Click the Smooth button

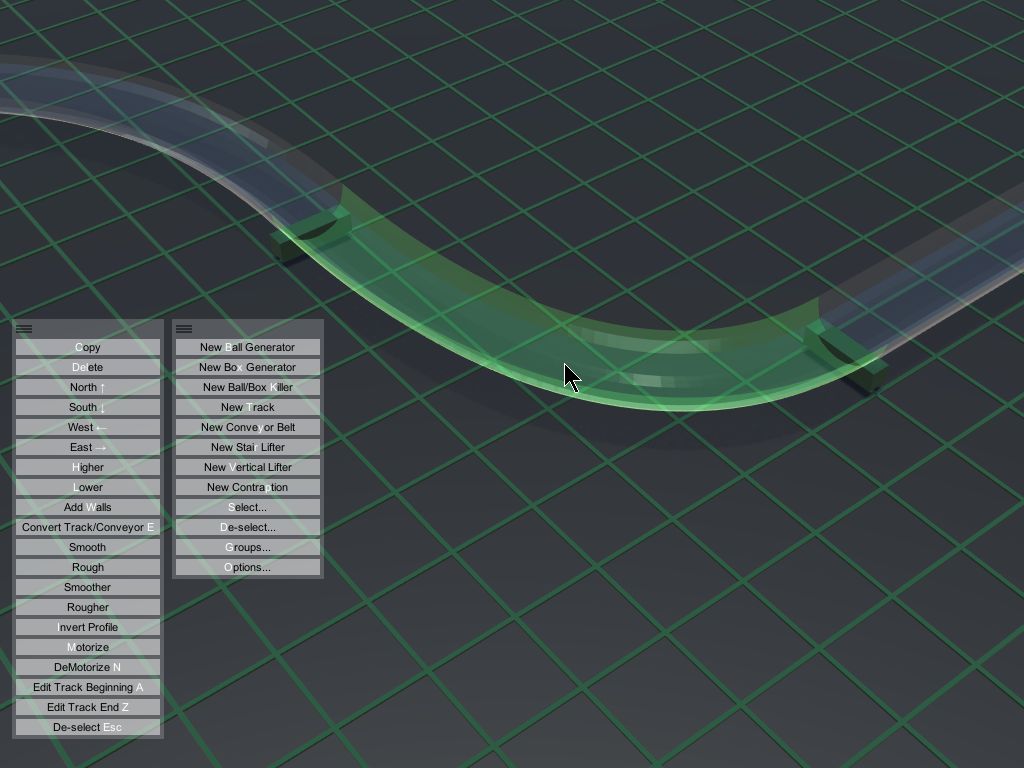tap(88, 547)
